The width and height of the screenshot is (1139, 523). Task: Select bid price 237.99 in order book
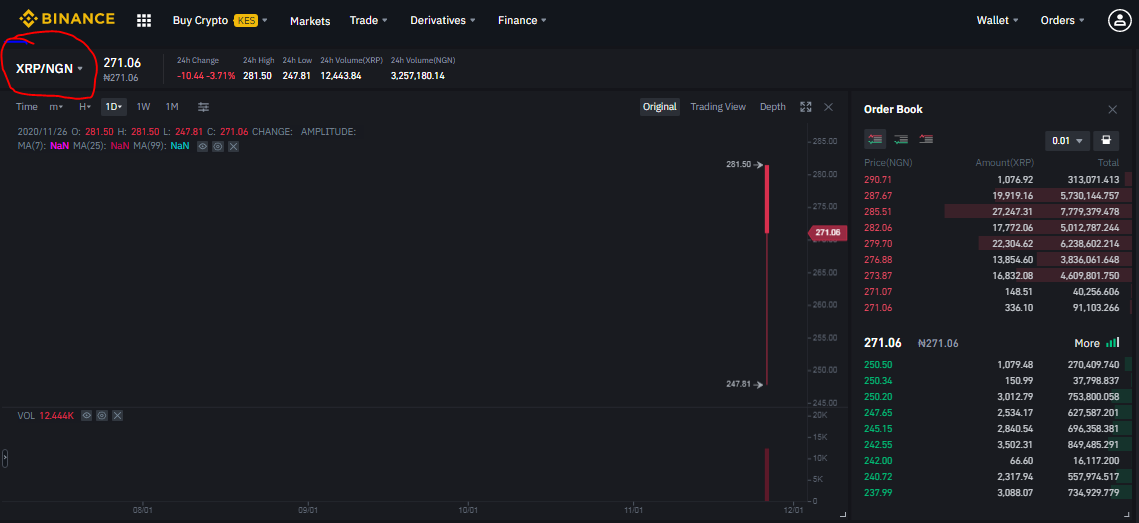coord(878,492)
